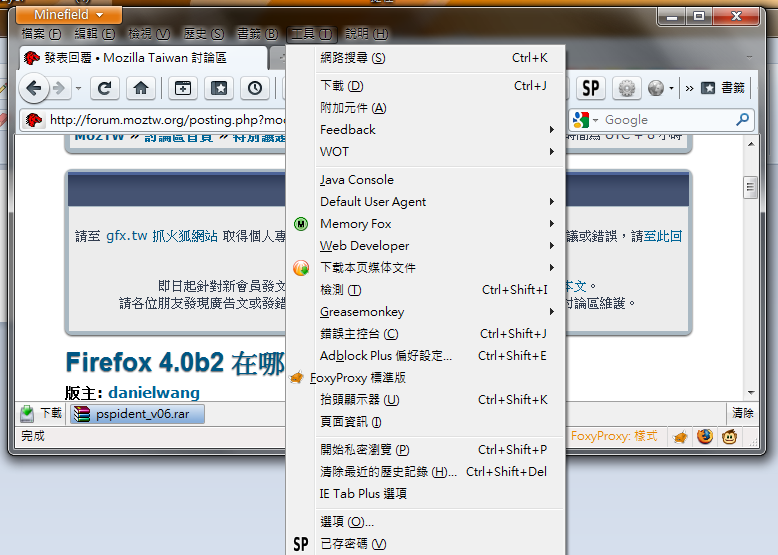
Task: Open the 說明 (H) menu
Action: (x=366, y=34)
